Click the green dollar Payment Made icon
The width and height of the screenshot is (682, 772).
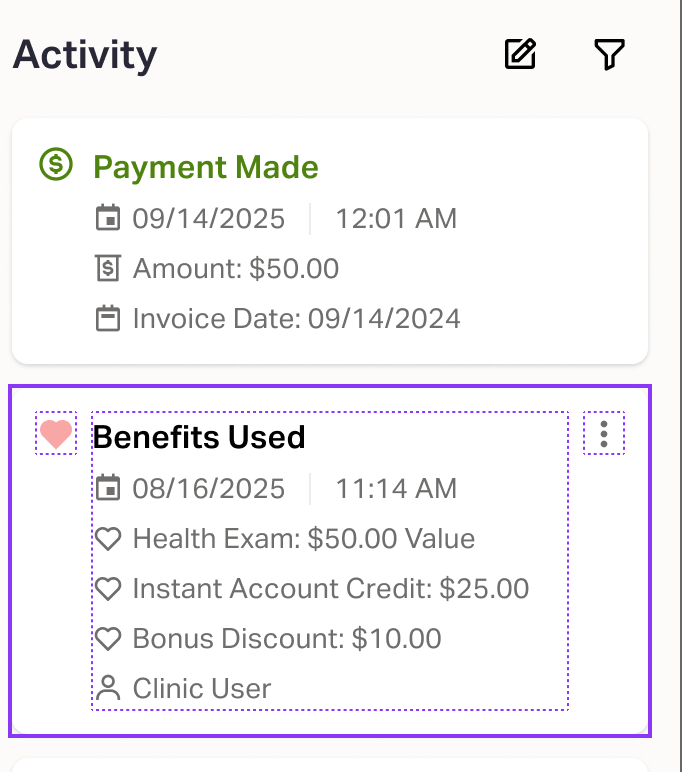click(x=56, y=164)
